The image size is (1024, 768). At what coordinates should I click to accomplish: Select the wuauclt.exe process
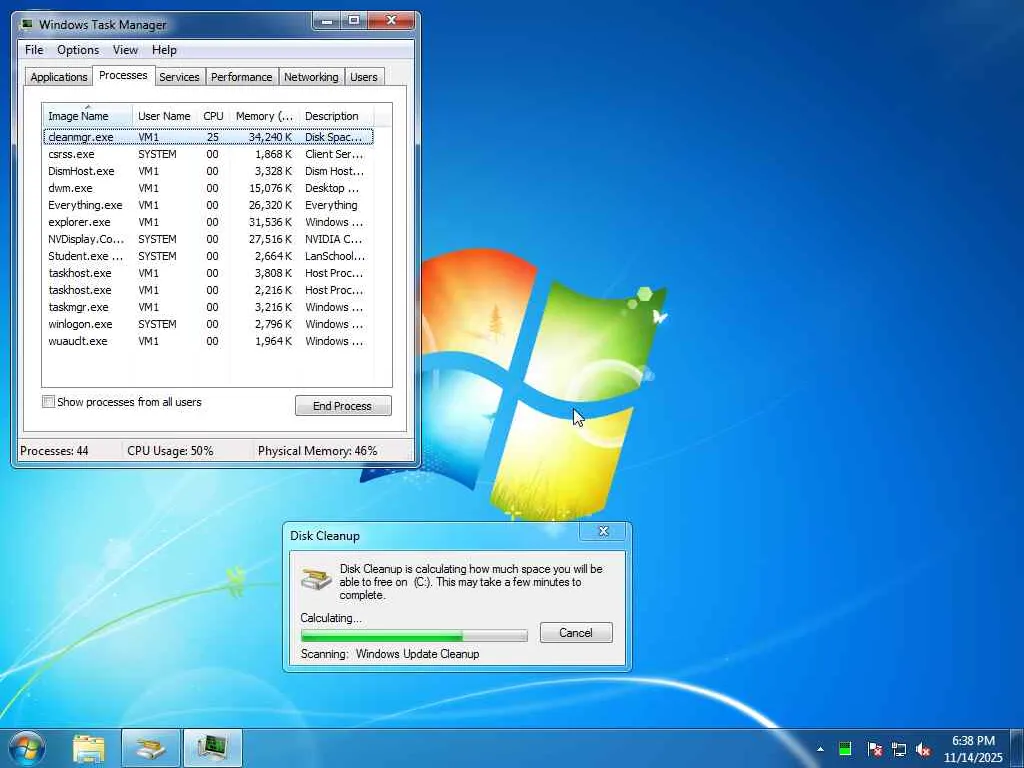pyautogui.click(x=208, y=341)
